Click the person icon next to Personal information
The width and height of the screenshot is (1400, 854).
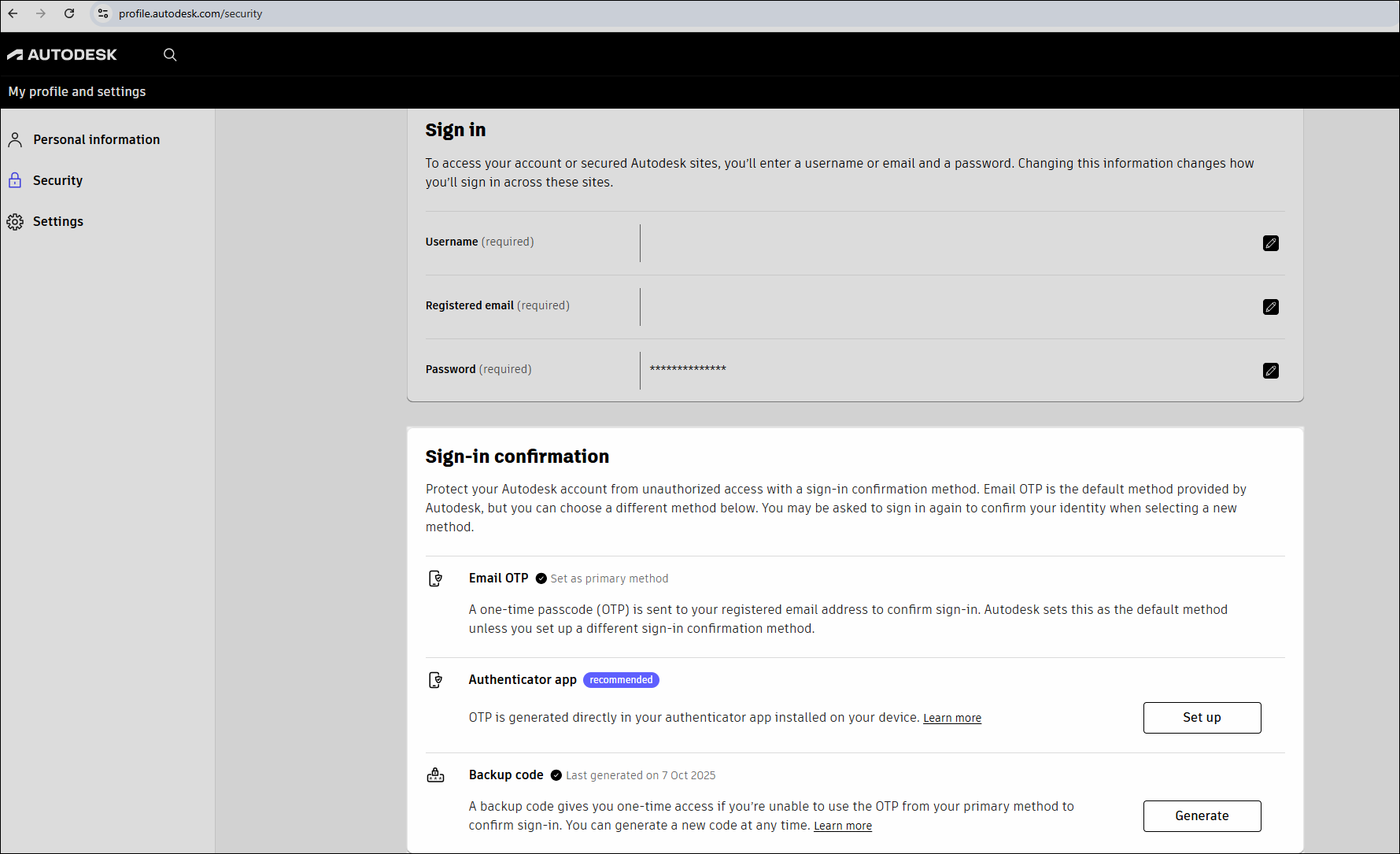(x=16, y=139)
